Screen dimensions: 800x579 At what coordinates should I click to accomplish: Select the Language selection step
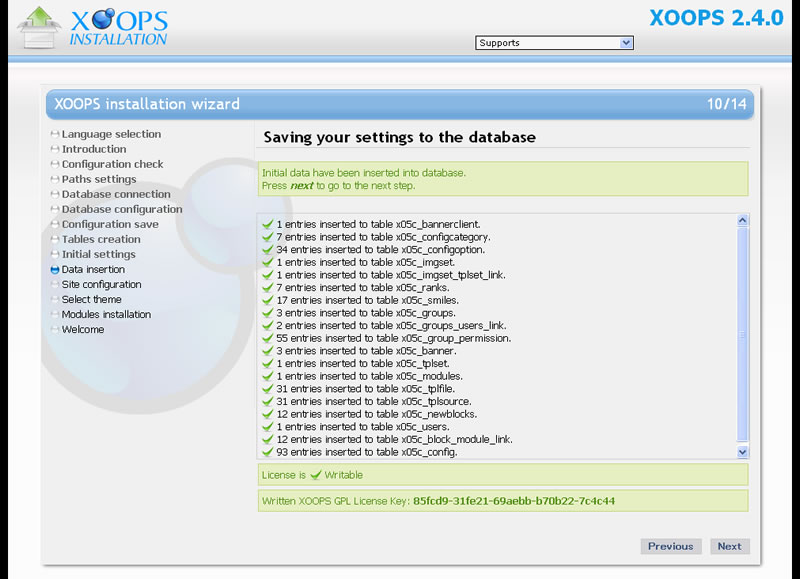tap(111, 134)
